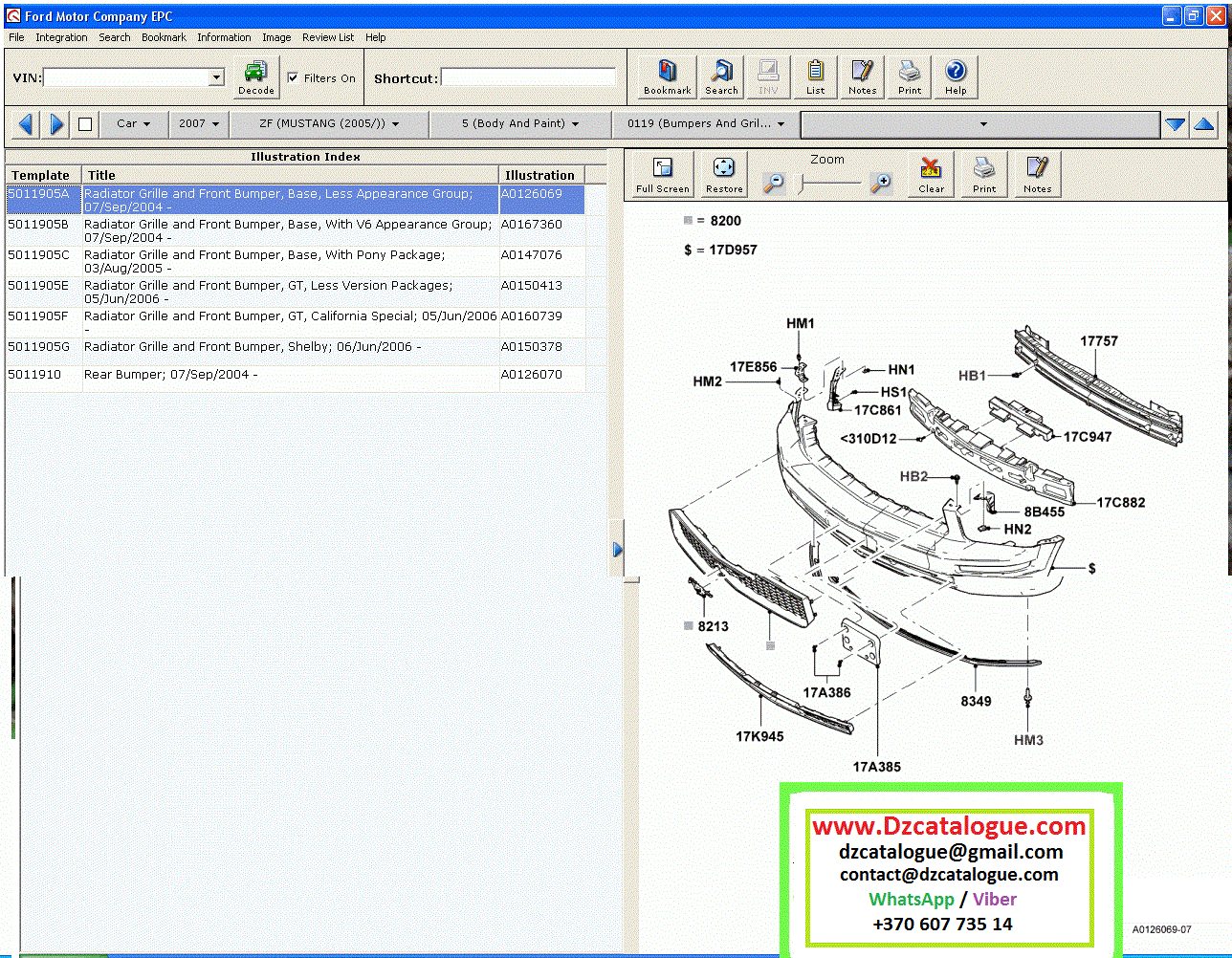This screenshot has height=958, width=1232.
Task: Open the Car vehicle type dropdown
Action: (x=133, y=123)
